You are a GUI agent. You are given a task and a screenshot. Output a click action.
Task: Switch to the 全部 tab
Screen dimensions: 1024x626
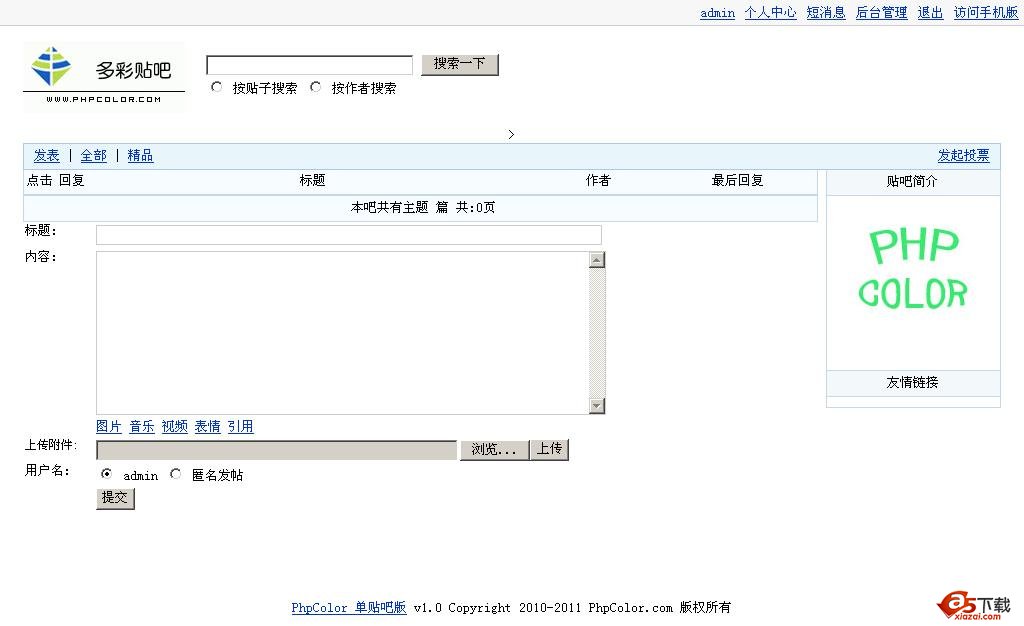click(x=93, y=156)
